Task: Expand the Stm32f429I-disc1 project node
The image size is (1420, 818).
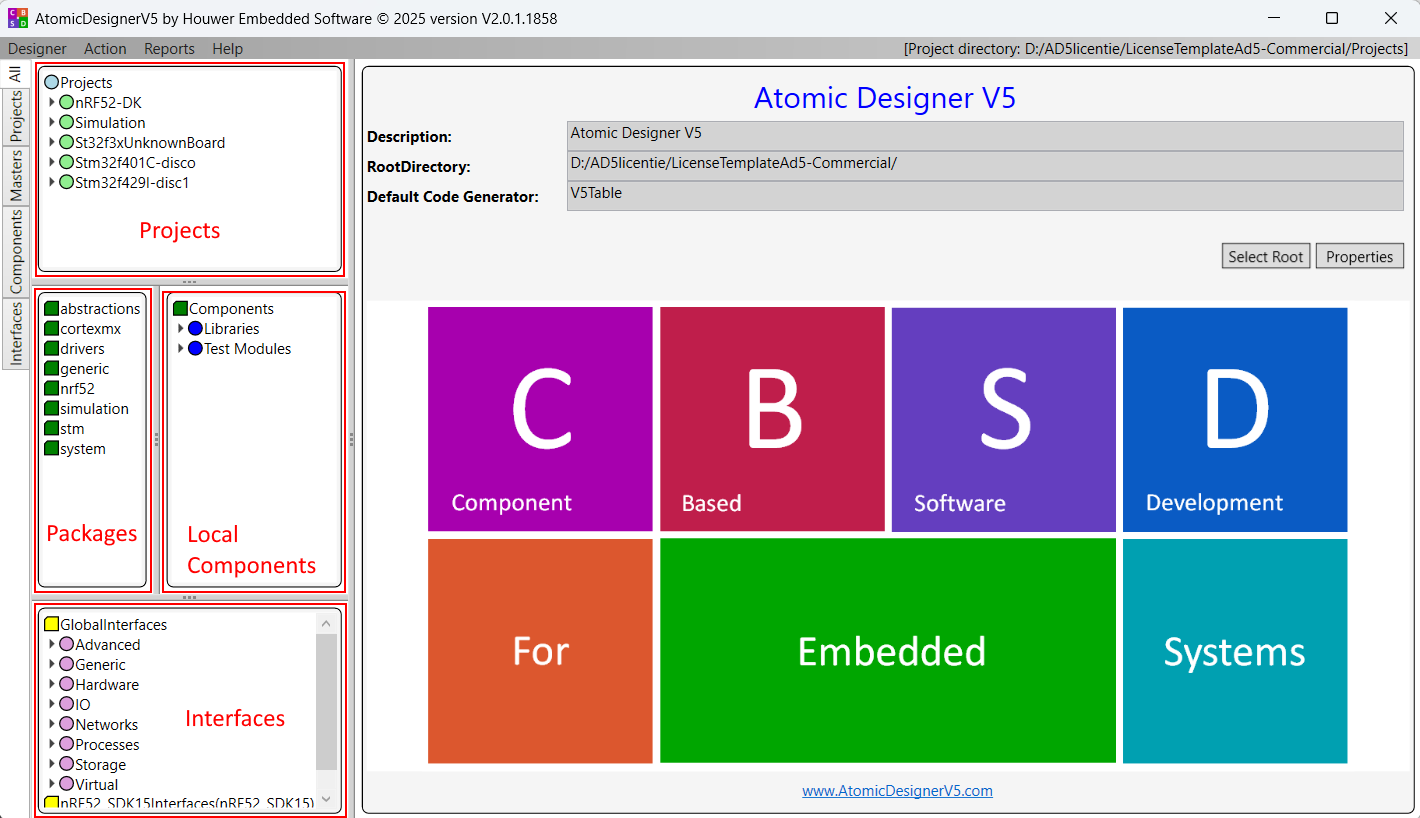Action: (52, 183)
